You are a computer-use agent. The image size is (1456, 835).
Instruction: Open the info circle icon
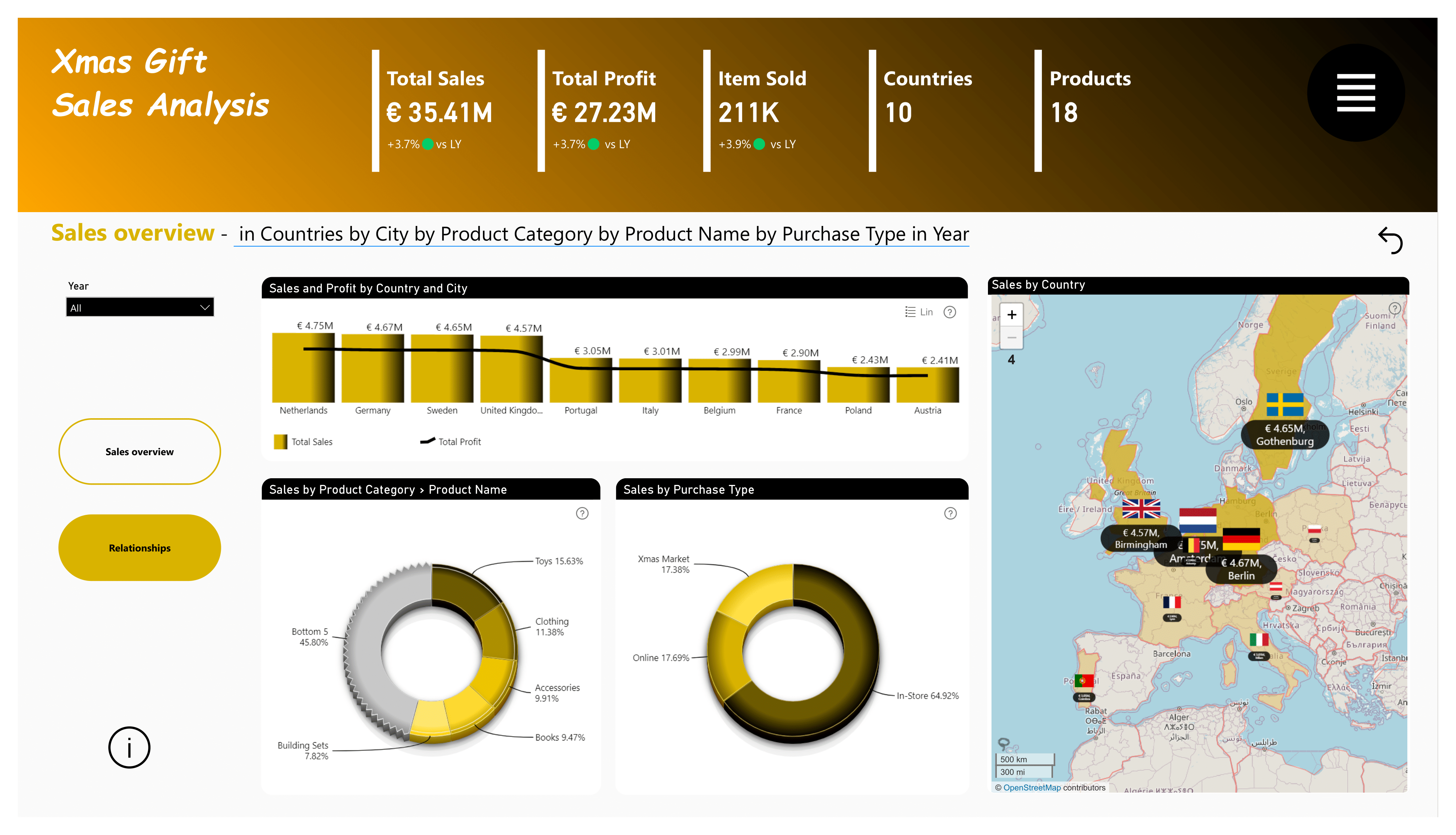129,747
